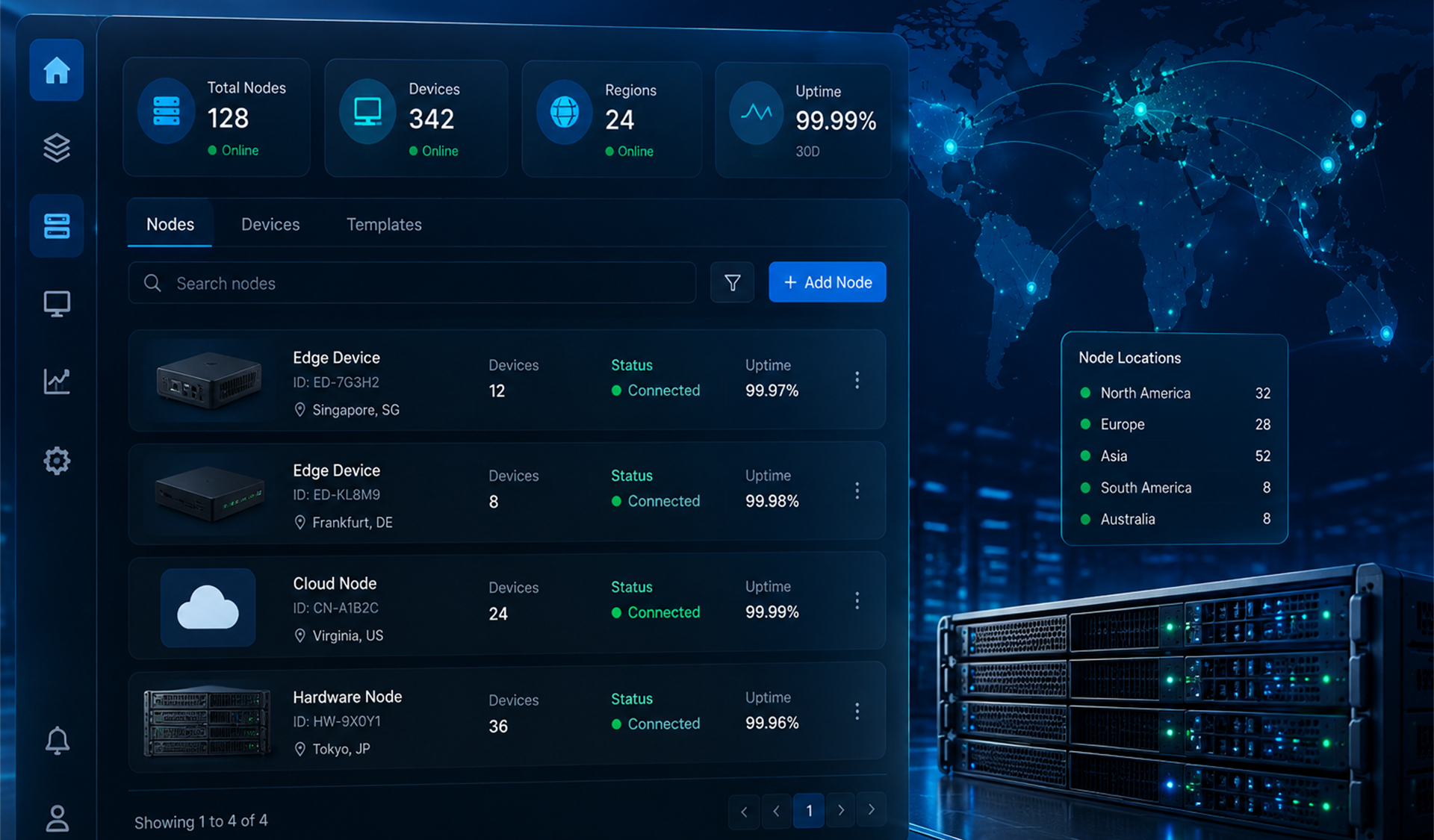Click the Devices card monitor icon

[x=367, y=111]
